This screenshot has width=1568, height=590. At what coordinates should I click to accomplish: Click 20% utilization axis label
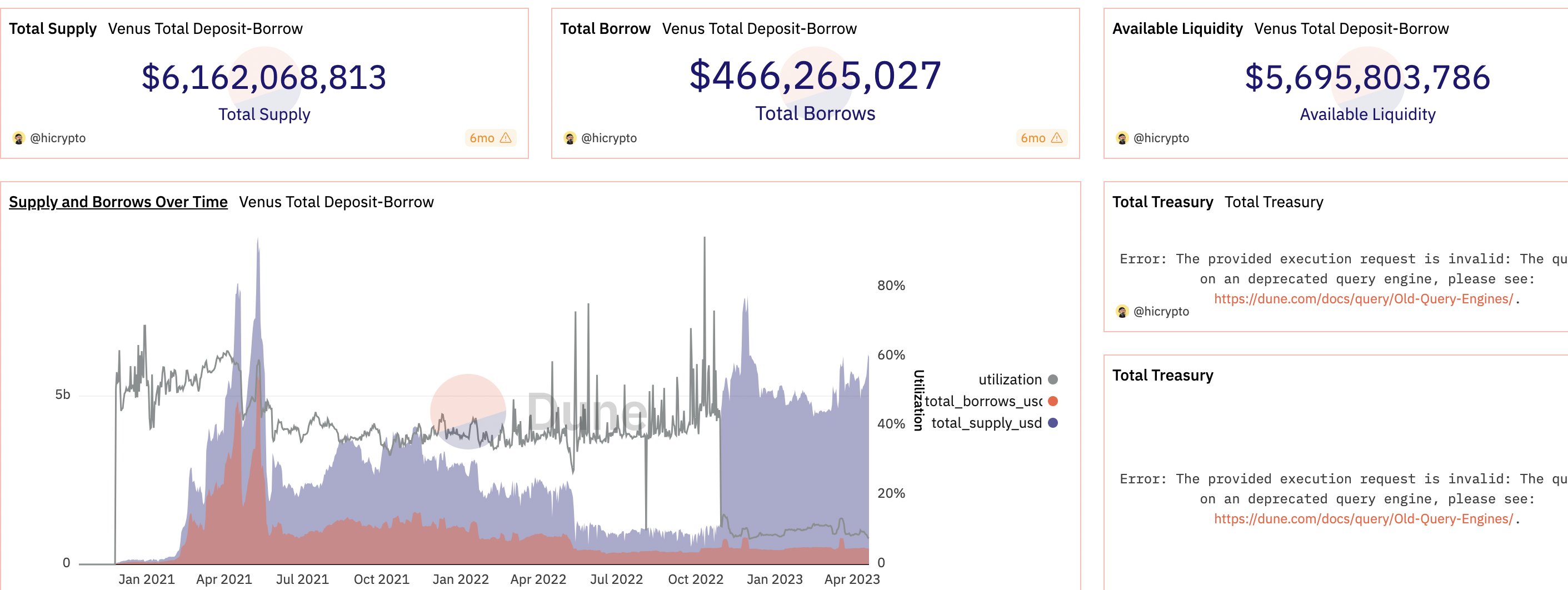coord(891,493)
